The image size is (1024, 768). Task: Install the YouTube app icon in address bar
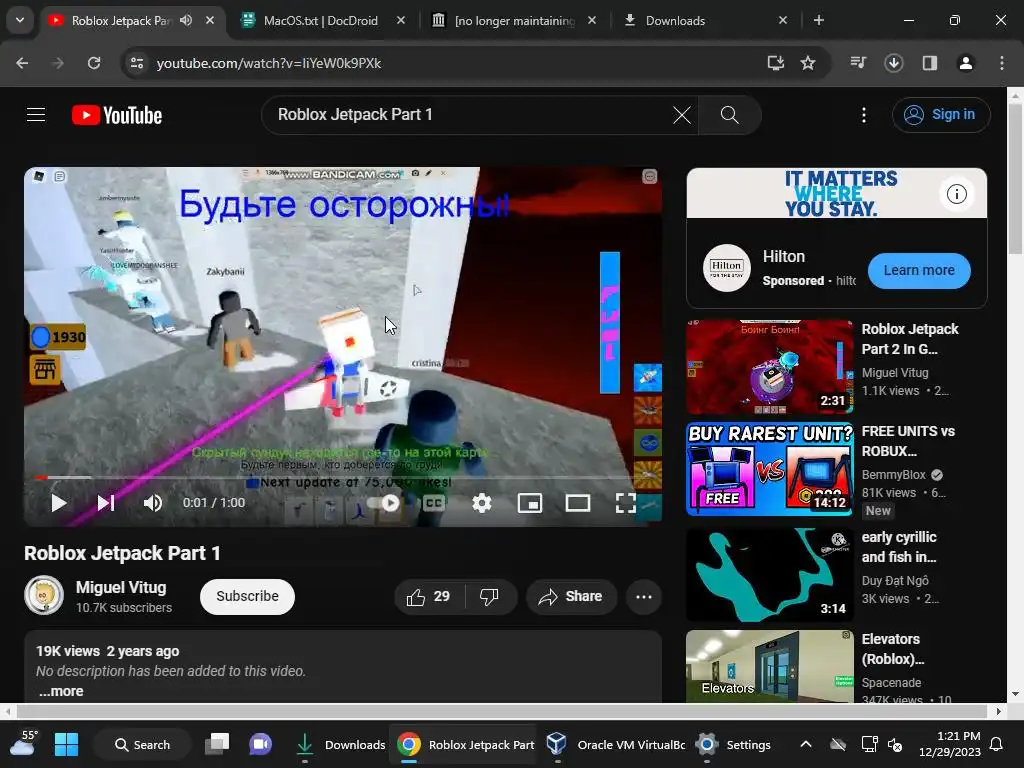(x=775, y=63)
